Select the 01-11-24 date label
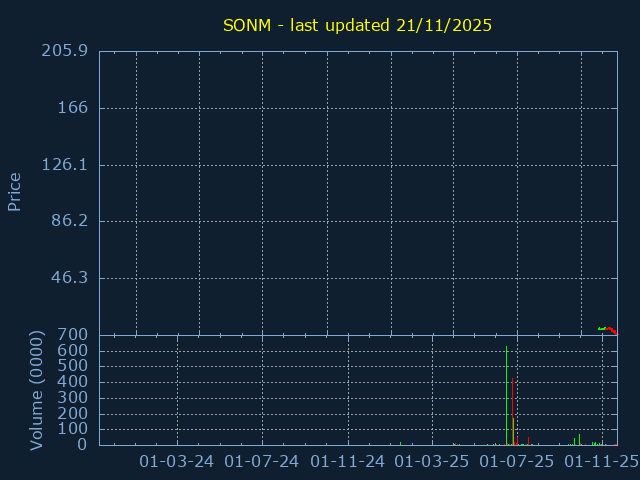Screen dimensions: 640x480 [x=348, y=461]
